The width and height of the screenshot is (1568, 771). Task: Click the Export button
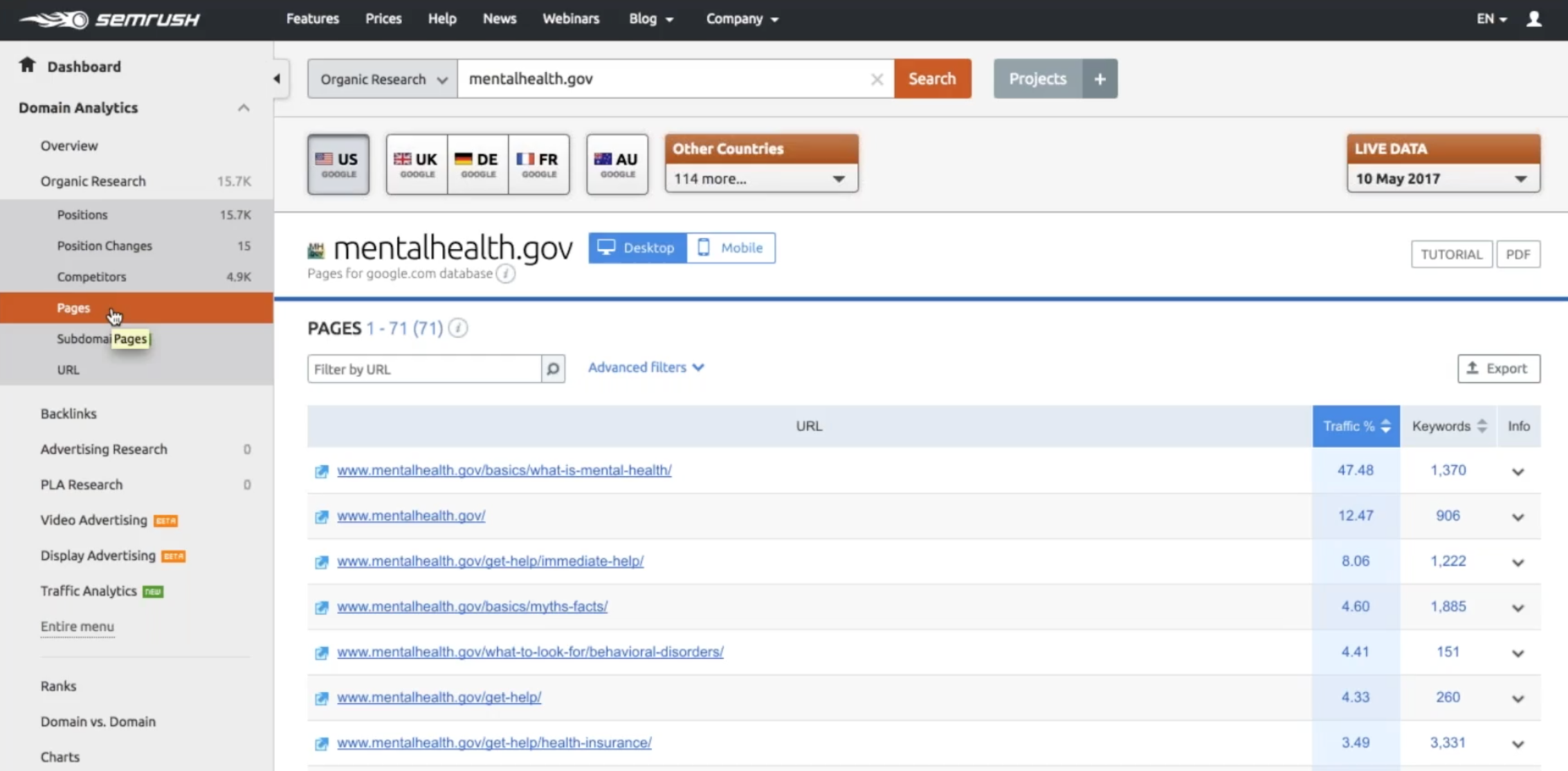pos(1499,369)
